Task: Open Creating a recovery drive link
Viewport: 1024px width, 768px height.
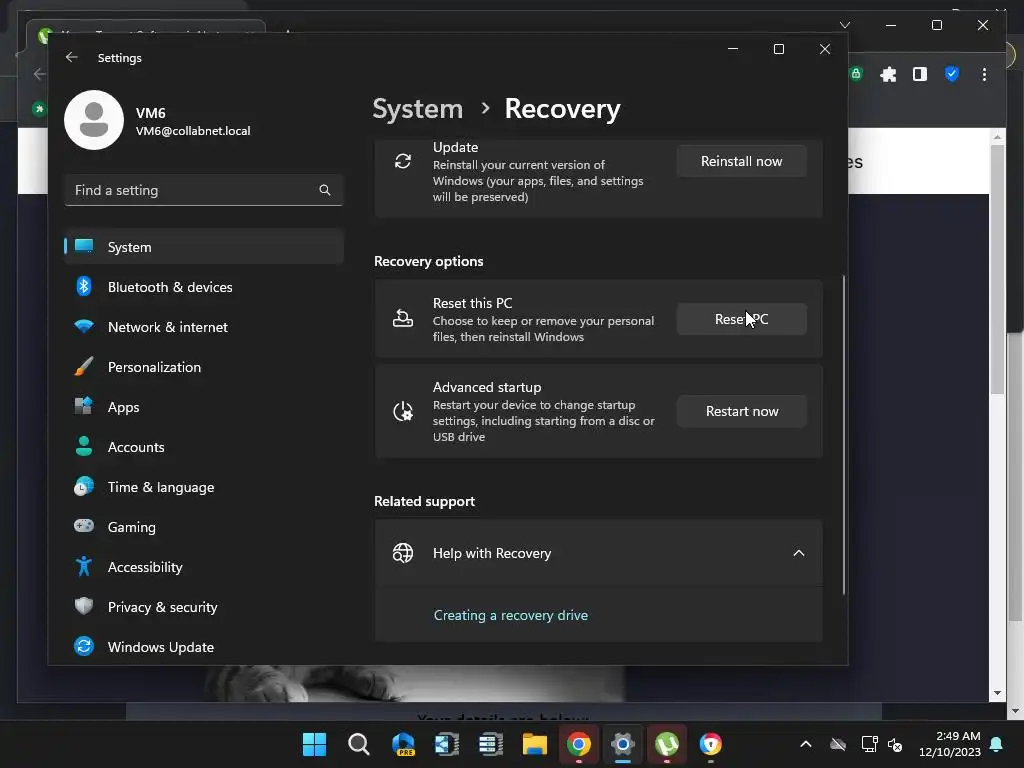Action: click(511, 615)
